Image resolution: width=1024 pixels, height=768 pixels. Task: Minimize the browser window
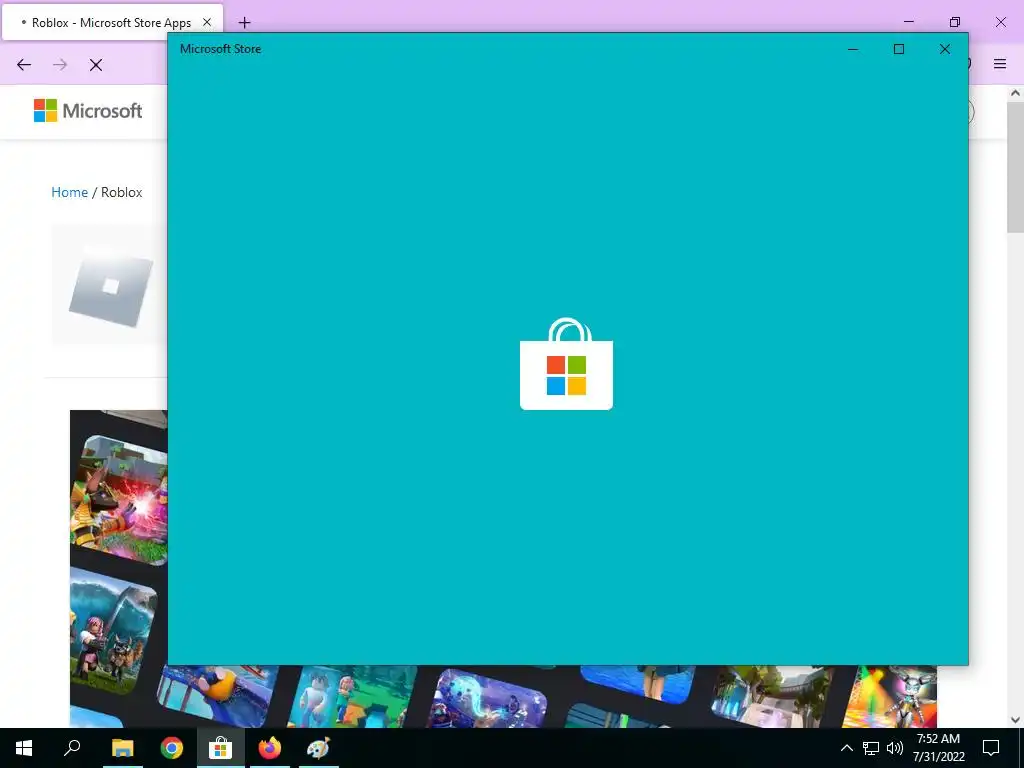(909, 22)
